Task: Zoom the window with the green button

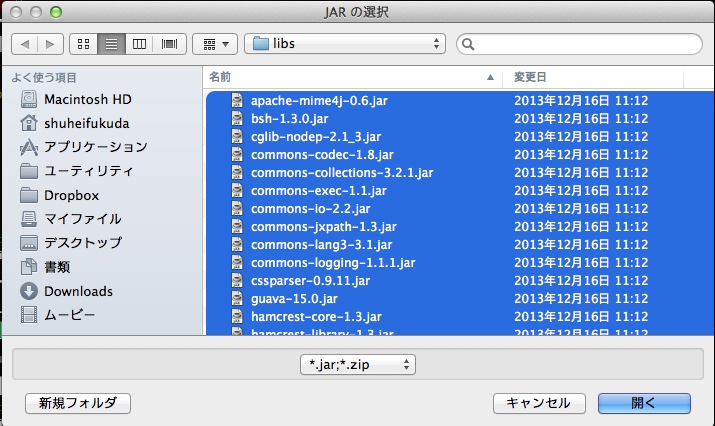Action: point(56,12)
